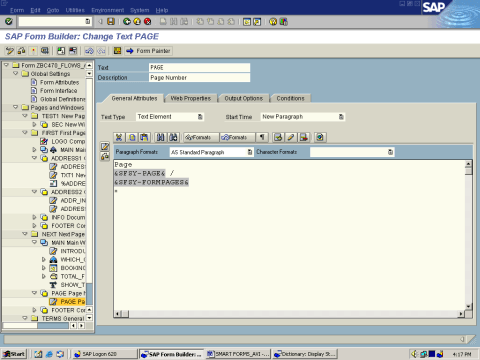Click the Create Shortcut icon
Screen dimensions: 480x360
pyautogui.click(x=257, y=22)
